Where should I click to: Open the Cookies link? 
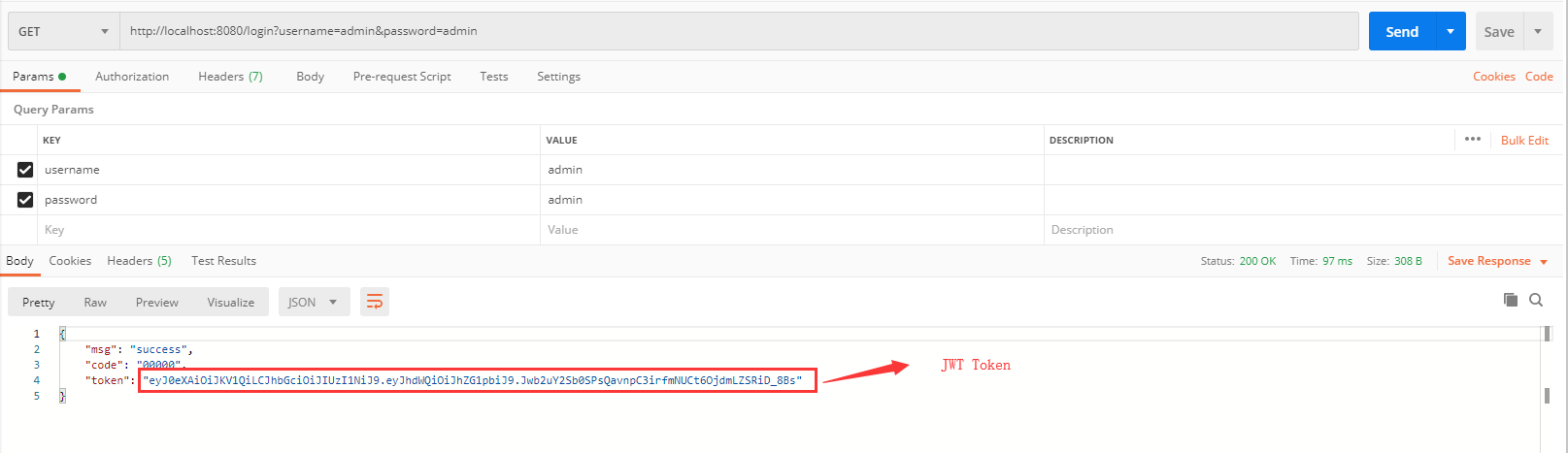(x=1493, y=77)
